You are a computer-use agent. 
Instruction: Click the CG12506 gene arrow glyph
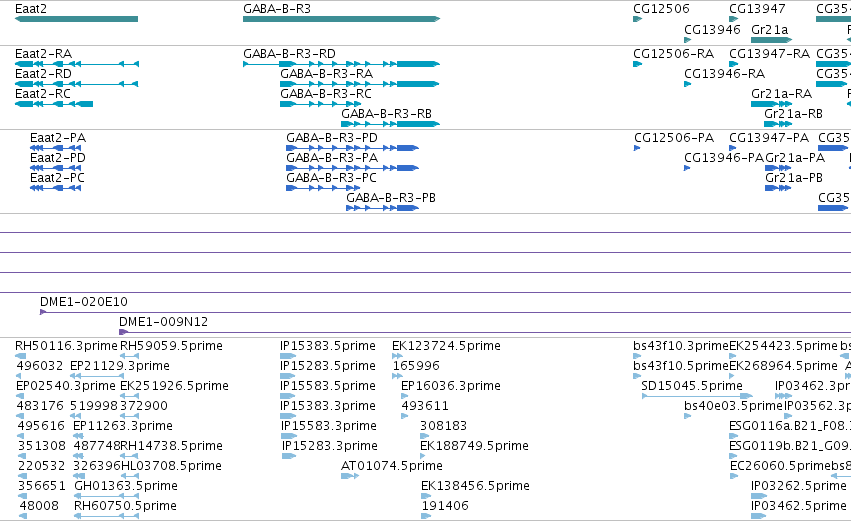pos(638,19)
